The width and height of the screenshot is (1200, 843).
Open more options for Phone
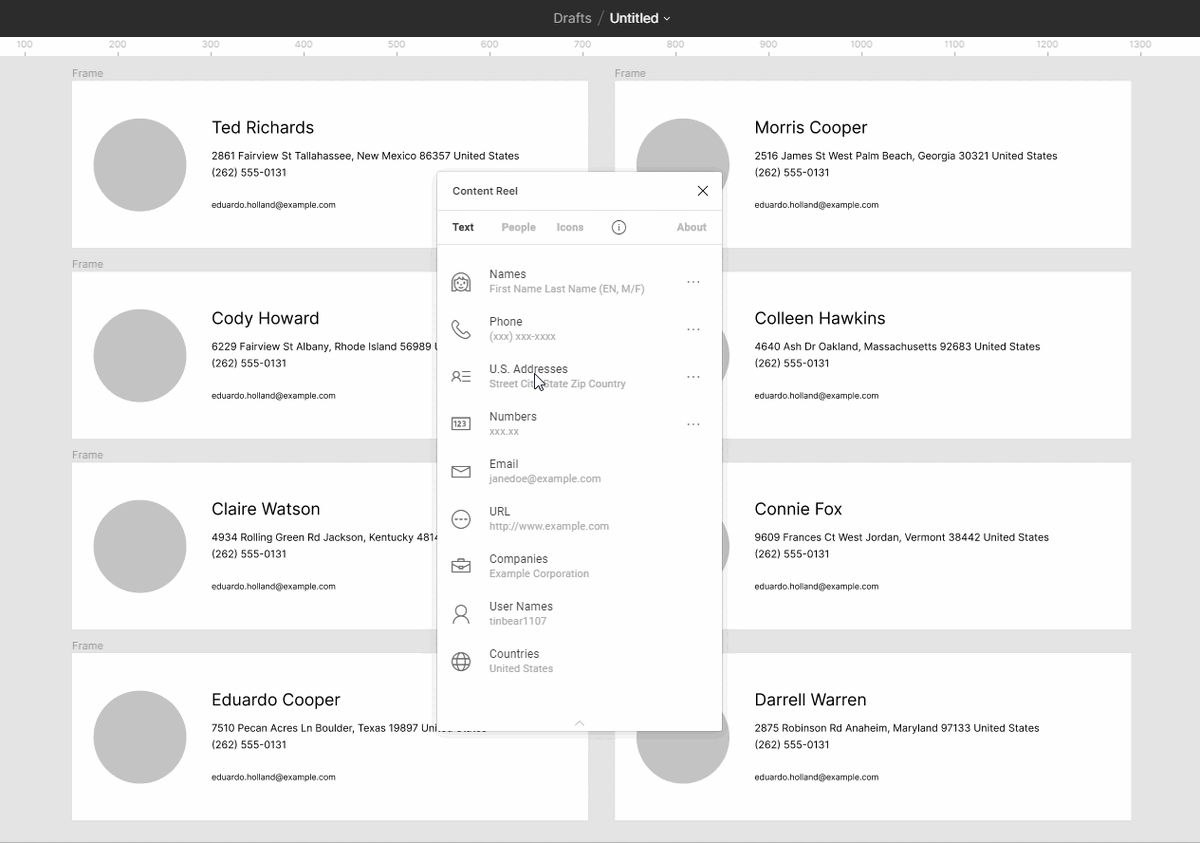coord(693,329)
